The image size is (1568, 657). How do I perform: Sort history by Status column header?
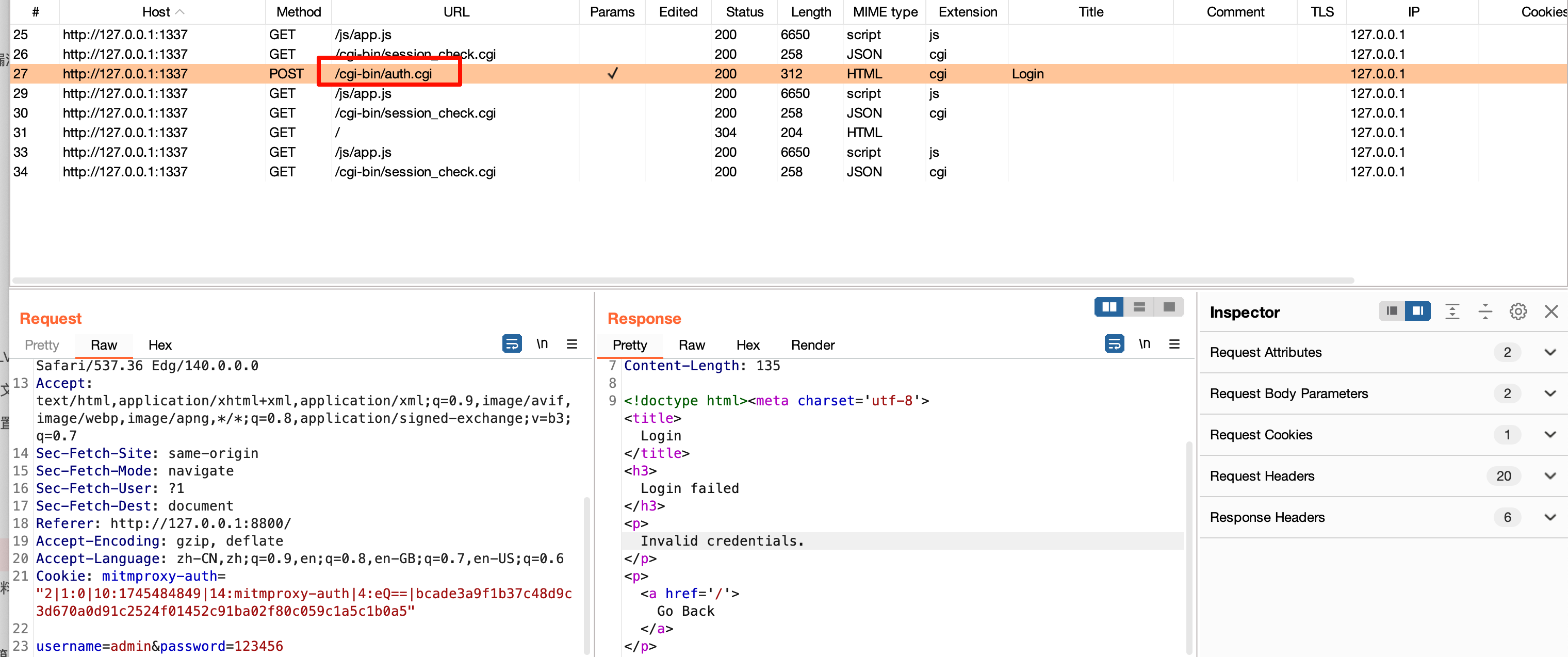[744, 11]
